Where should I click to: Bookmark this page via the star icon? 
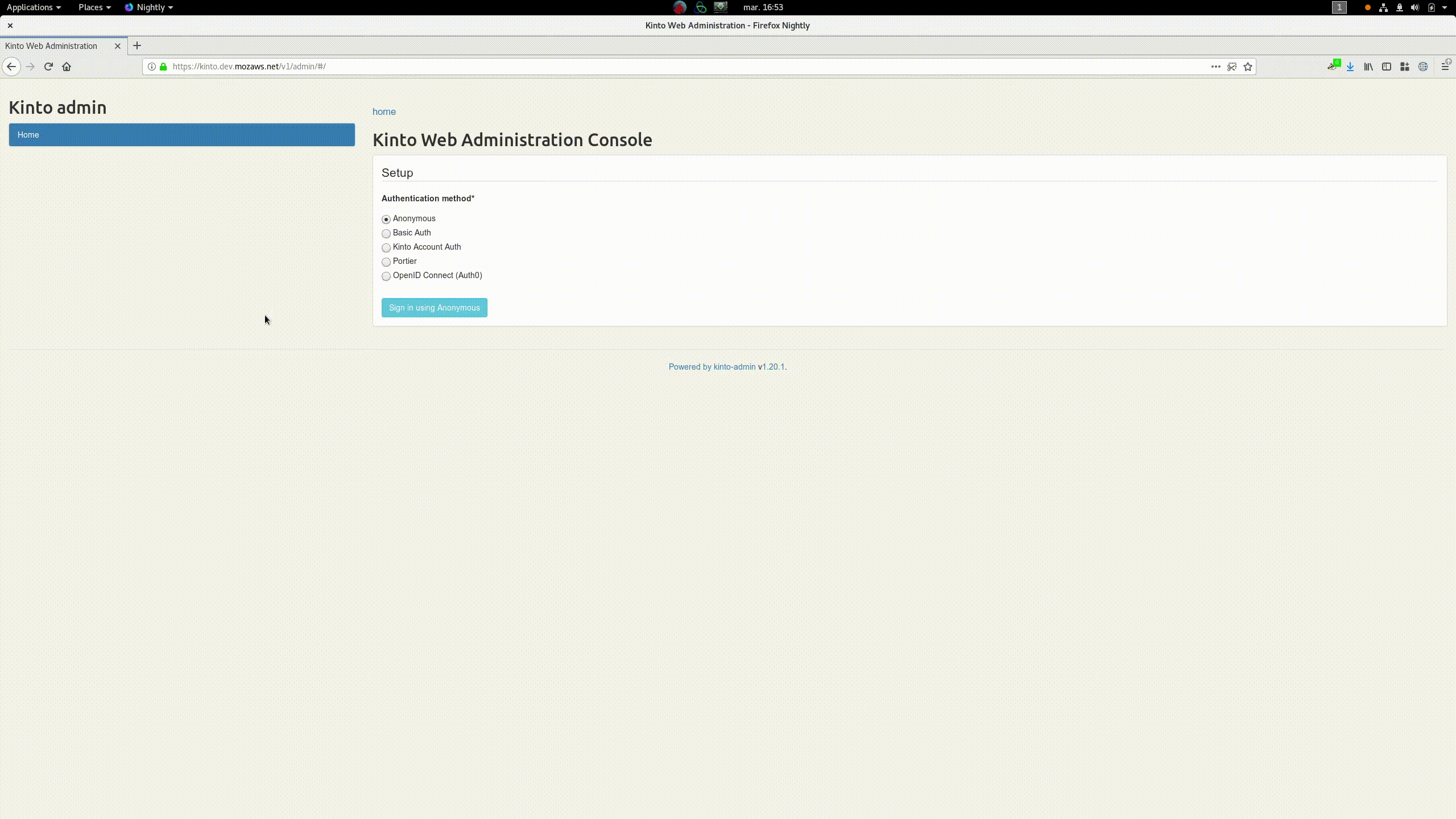pyautogui.click(x=1248, y=67)
